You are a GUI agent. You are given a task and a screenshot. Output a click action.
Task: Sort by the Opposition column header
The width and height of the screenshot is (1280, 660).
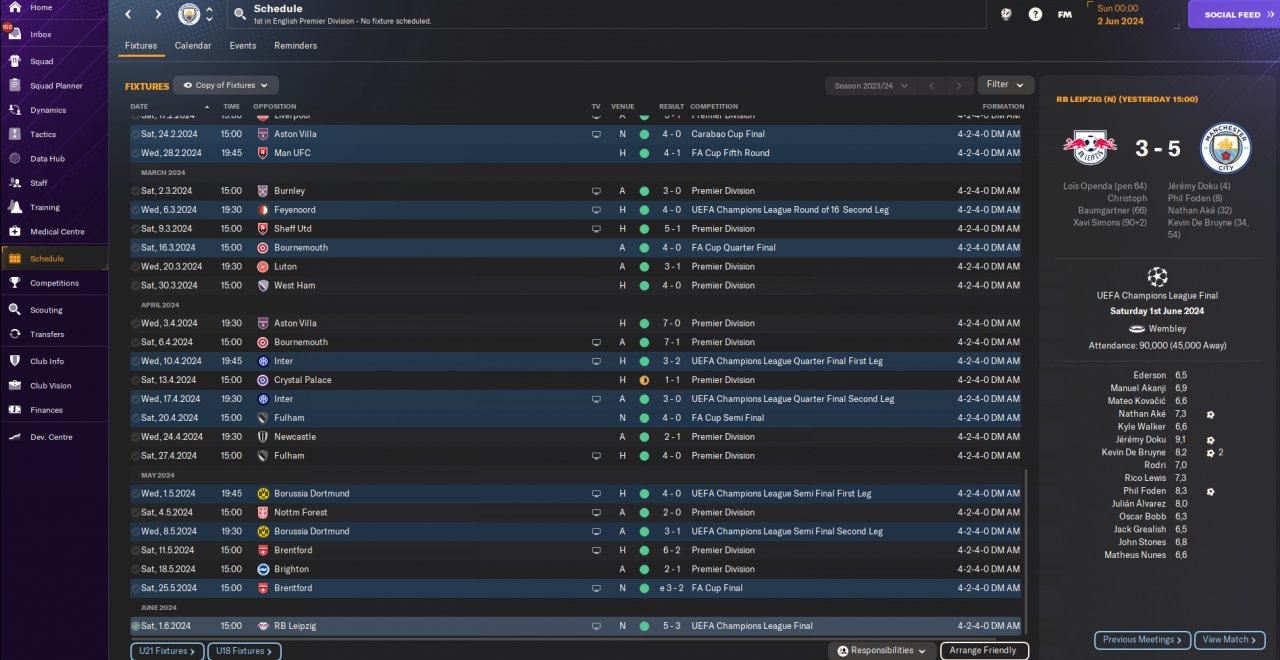tap(275, 106)
